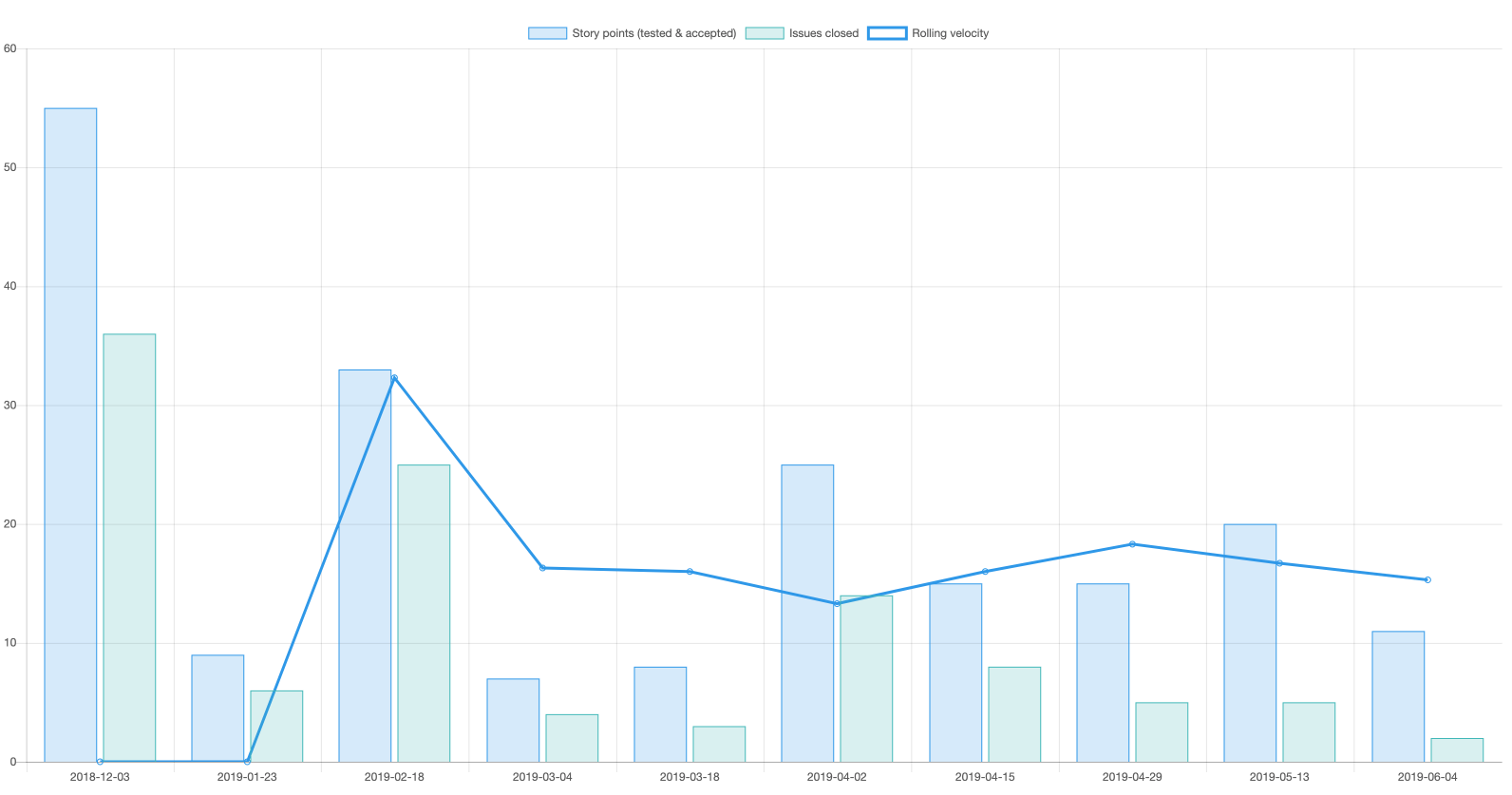This screenshot has height=795, width=1512.
Task: Select the Story points bar for 2019-02-18
Action: (365, 566)
